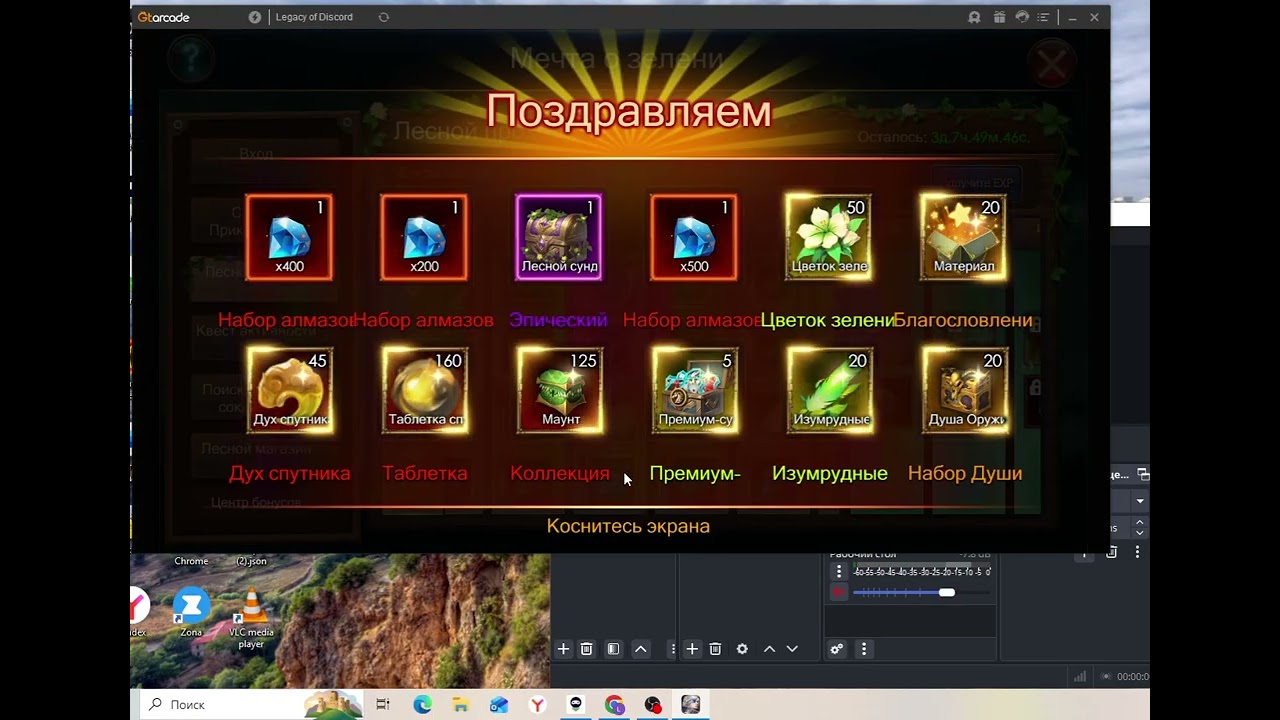Click the Душа Оружия chest reward icon
This screenshot has height=720, width=1280.
point(965,390)
